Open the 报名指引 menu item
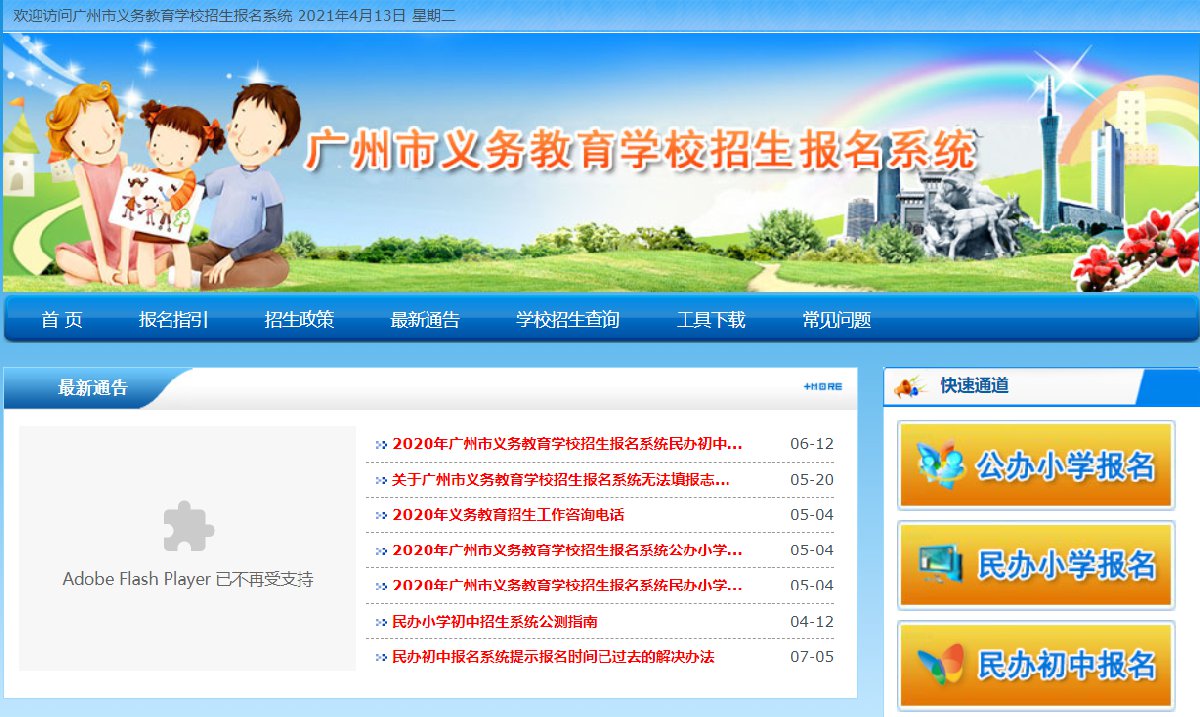 pyautogui.click(x=174, y=320)
